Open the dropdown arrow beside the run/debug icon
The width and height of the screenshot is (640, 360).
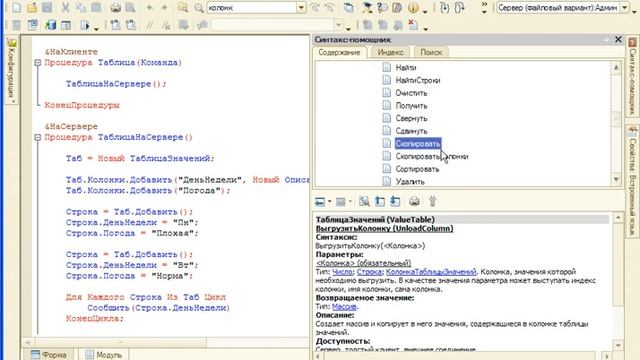(96, 28)
